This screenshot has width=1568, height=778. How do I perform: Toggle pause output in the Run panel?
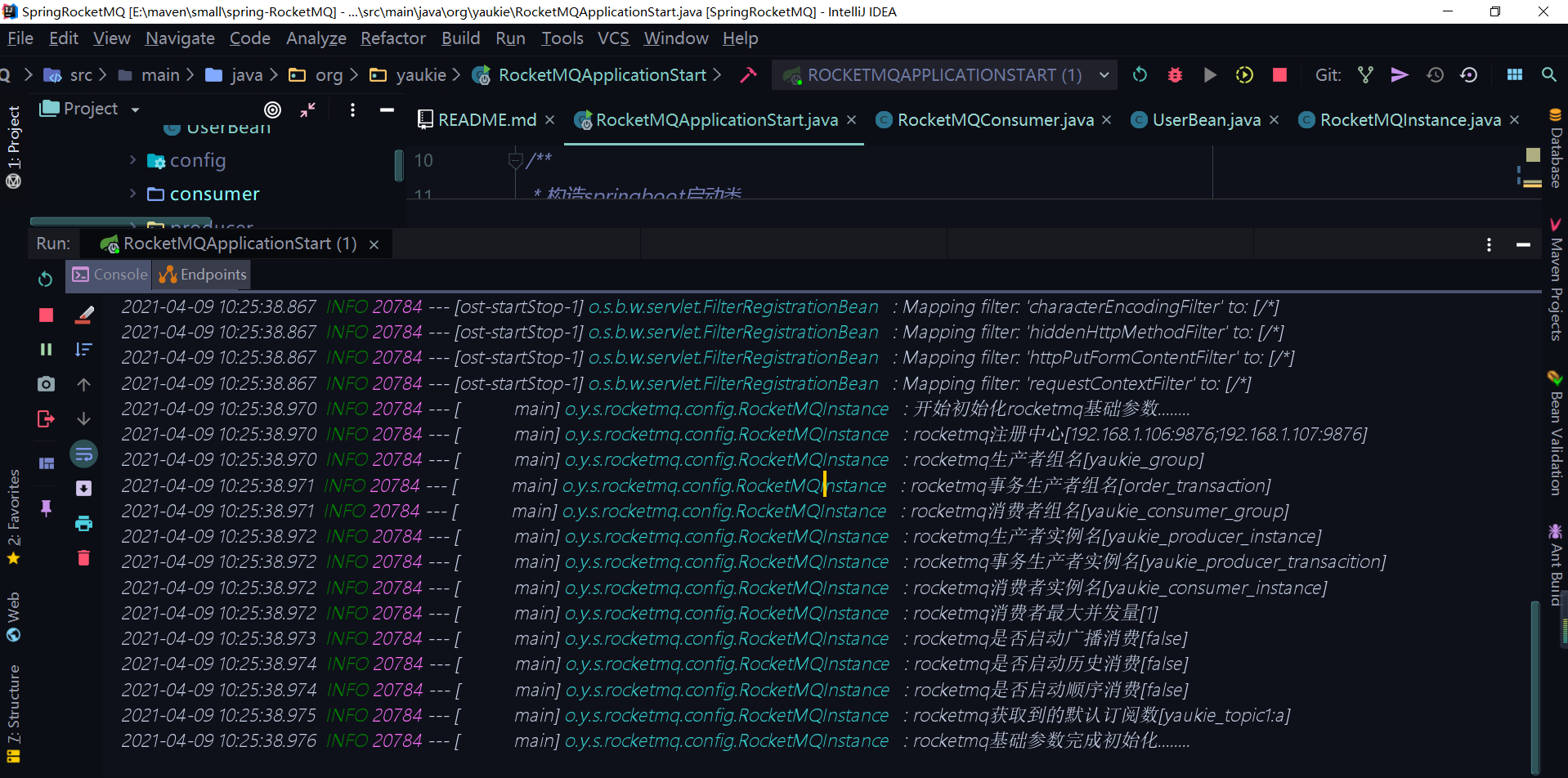point(46,350)
